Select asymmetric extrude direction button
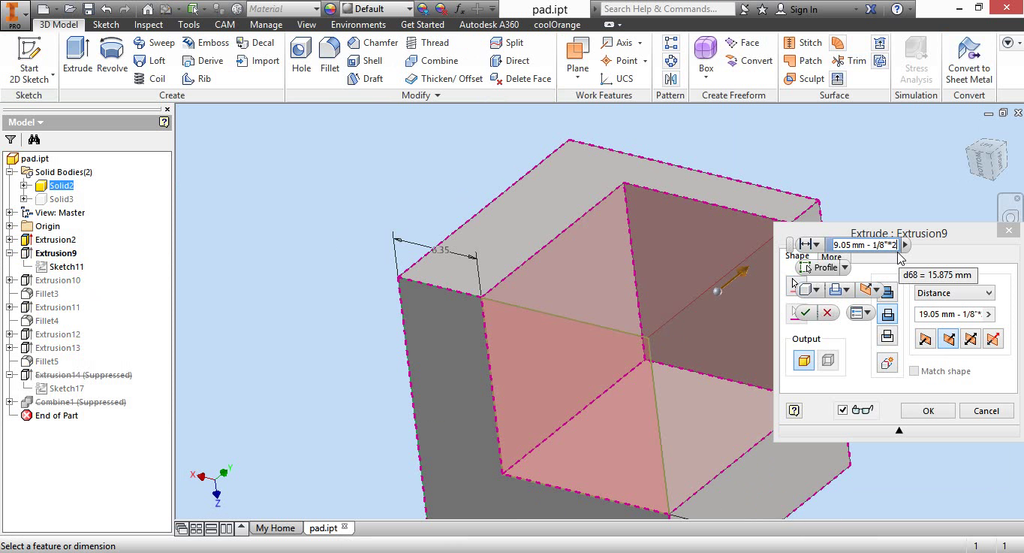This screenshot has height=553, width=1024. pyautogui.click(x=993, y=339)
